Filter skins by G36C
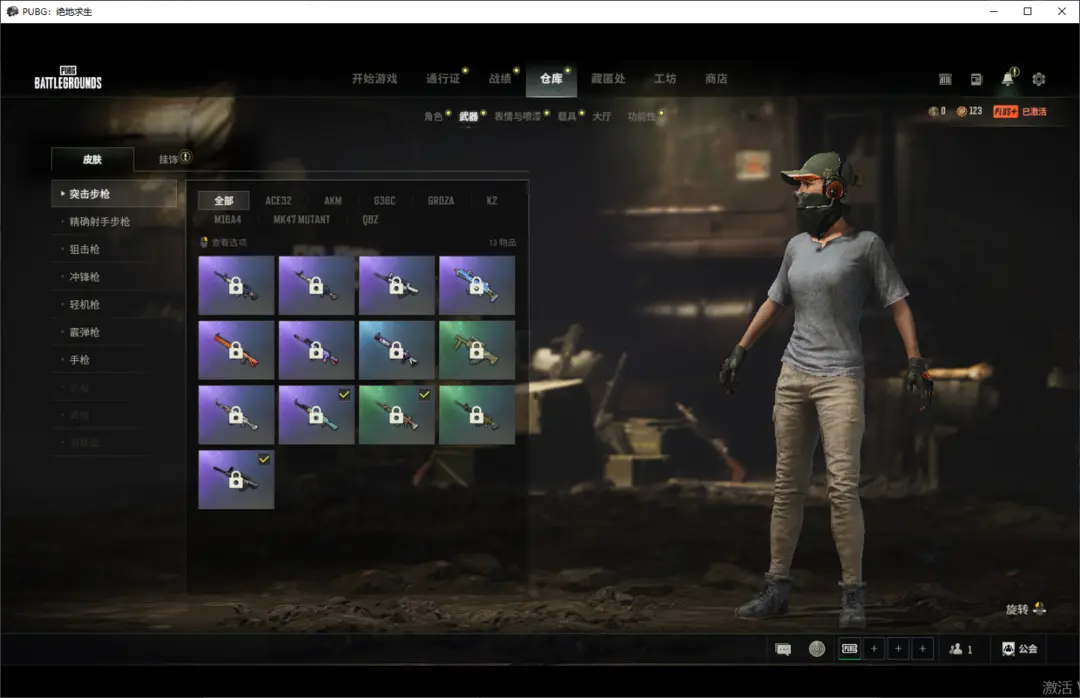 pos(384,201)
